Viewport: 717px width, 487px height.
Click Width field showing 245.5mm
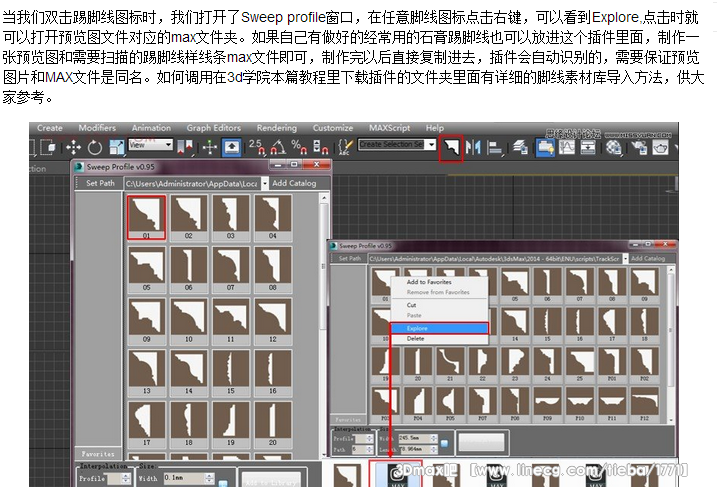tap(414, 438)
